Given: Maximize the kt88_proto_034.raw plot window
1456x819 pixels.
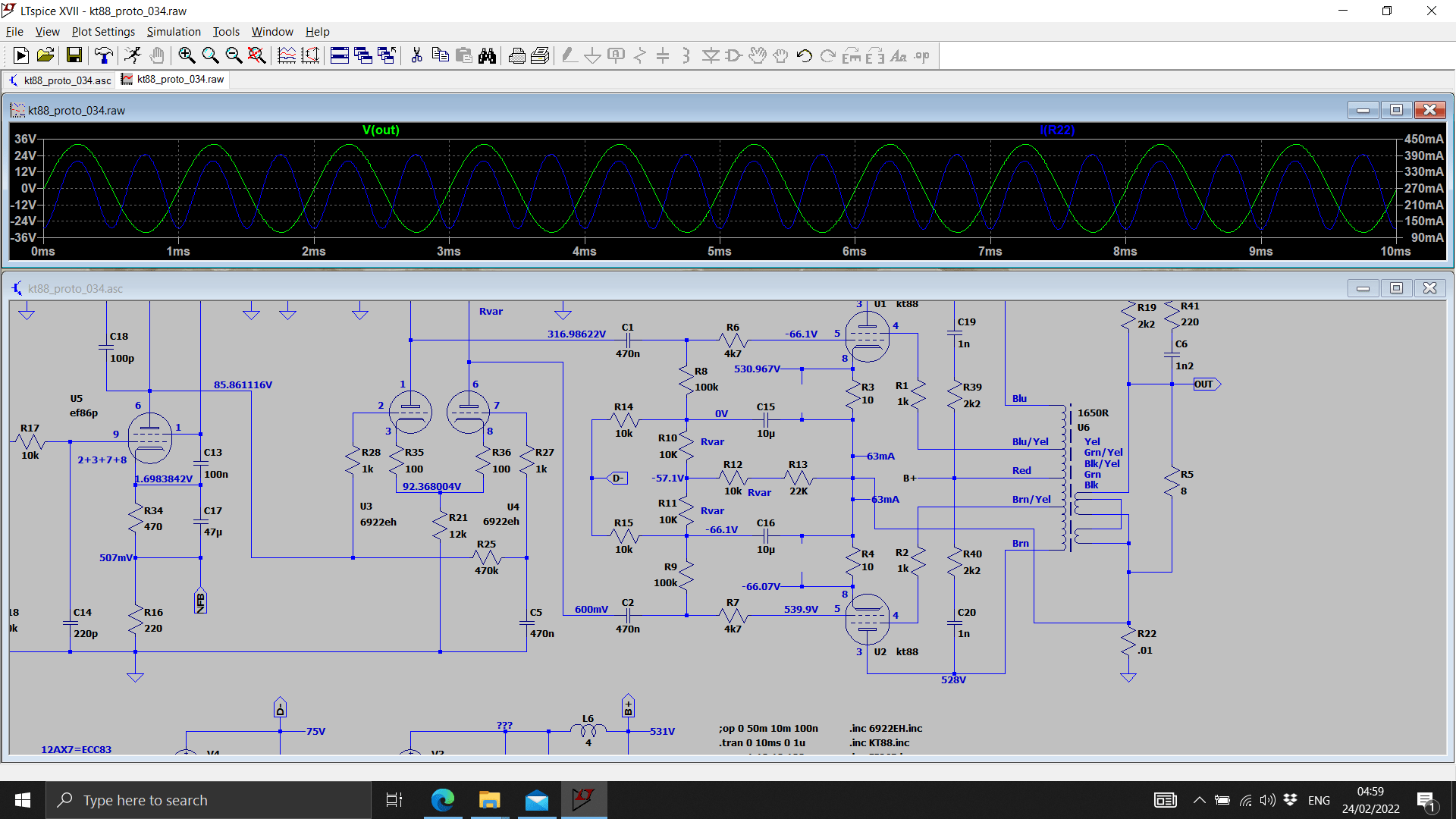Looking at the screenshot, I should click(1396, 110).
